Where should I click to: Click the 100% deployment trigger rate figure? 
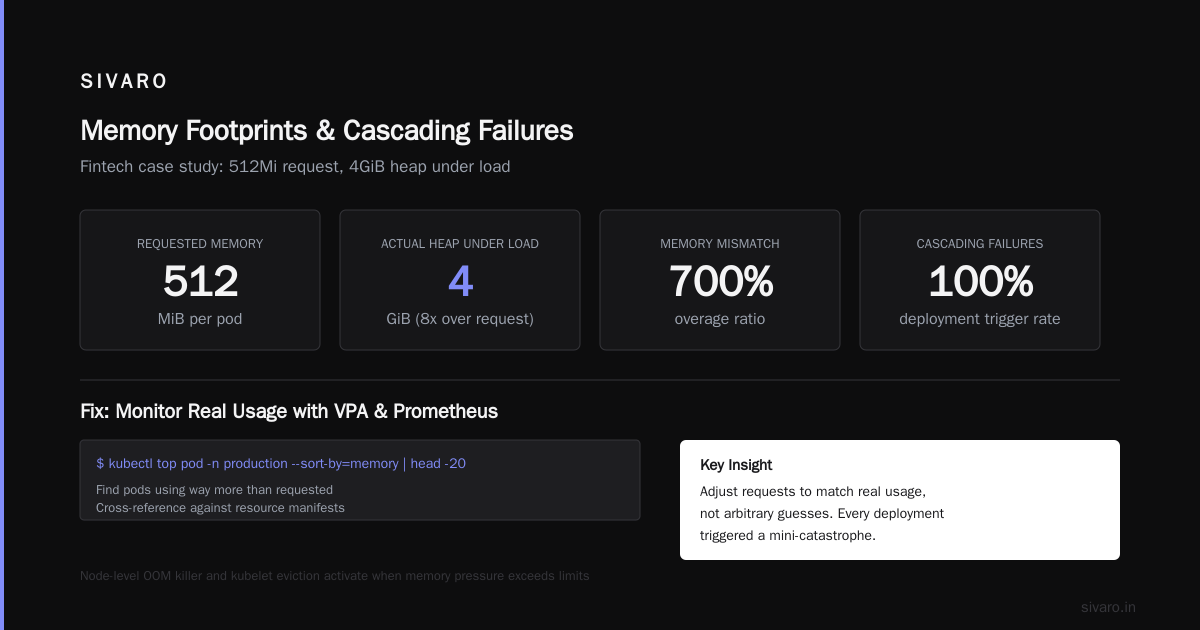[x=980, y=282]
